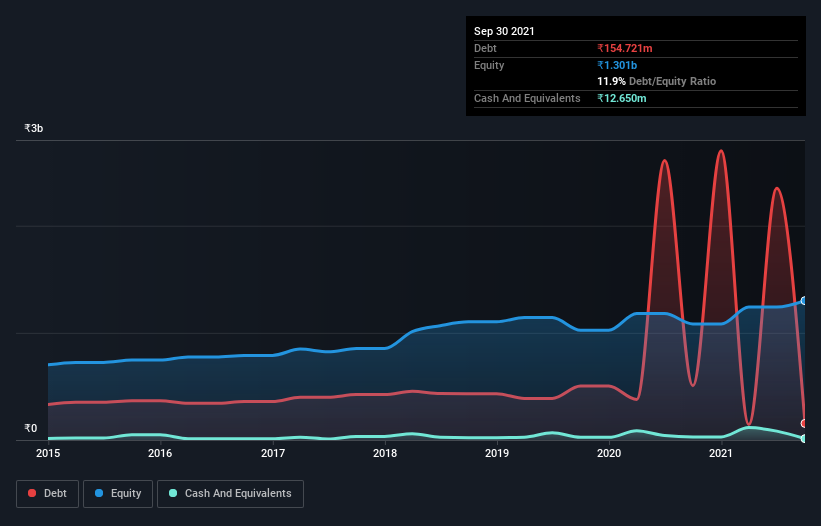Screen dimensions: 821x526
Task: Click the ₹12.650m cash value
Action: coord(622,98)
